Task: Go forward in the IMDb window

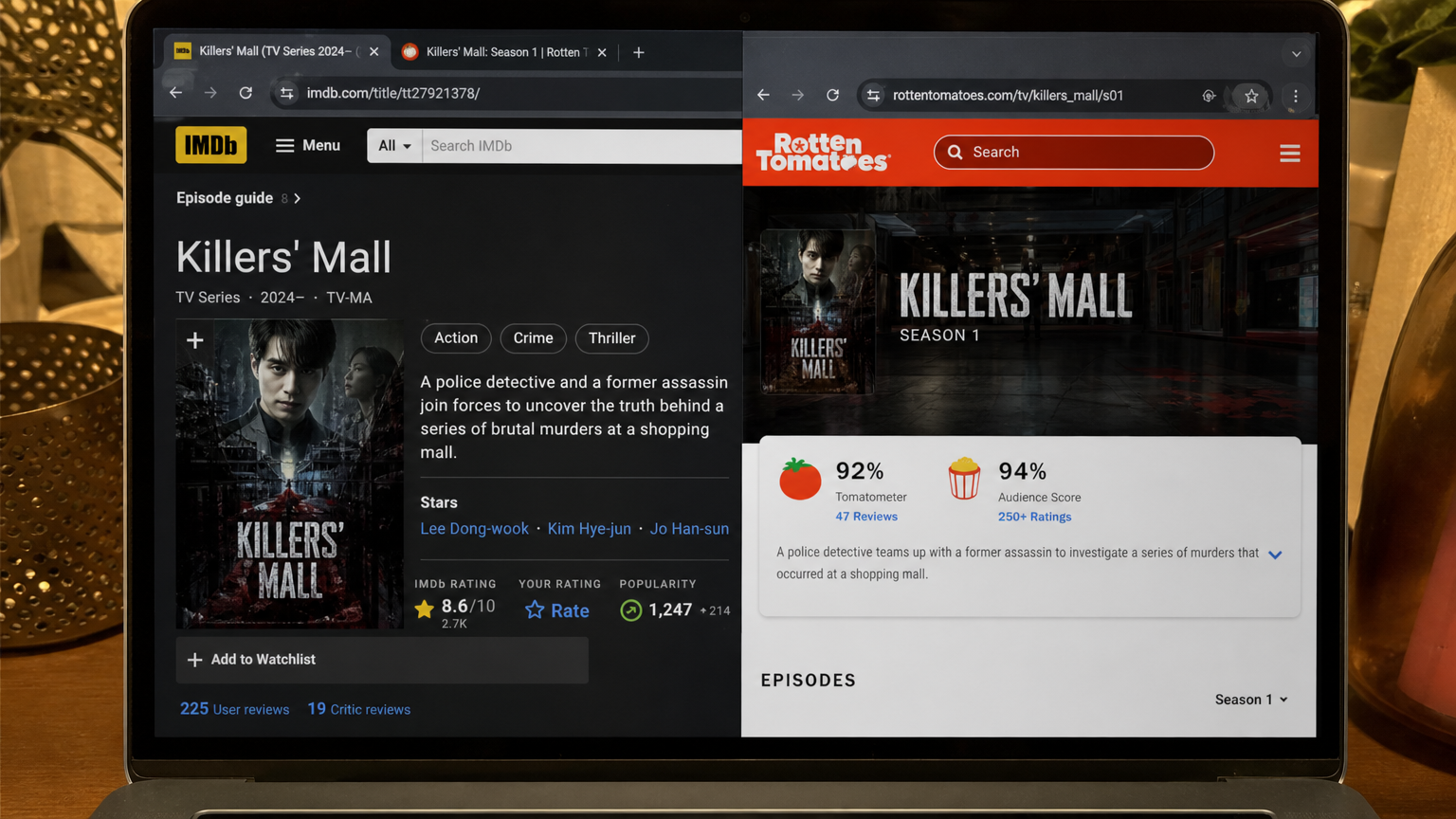Action: click(210, 93)
